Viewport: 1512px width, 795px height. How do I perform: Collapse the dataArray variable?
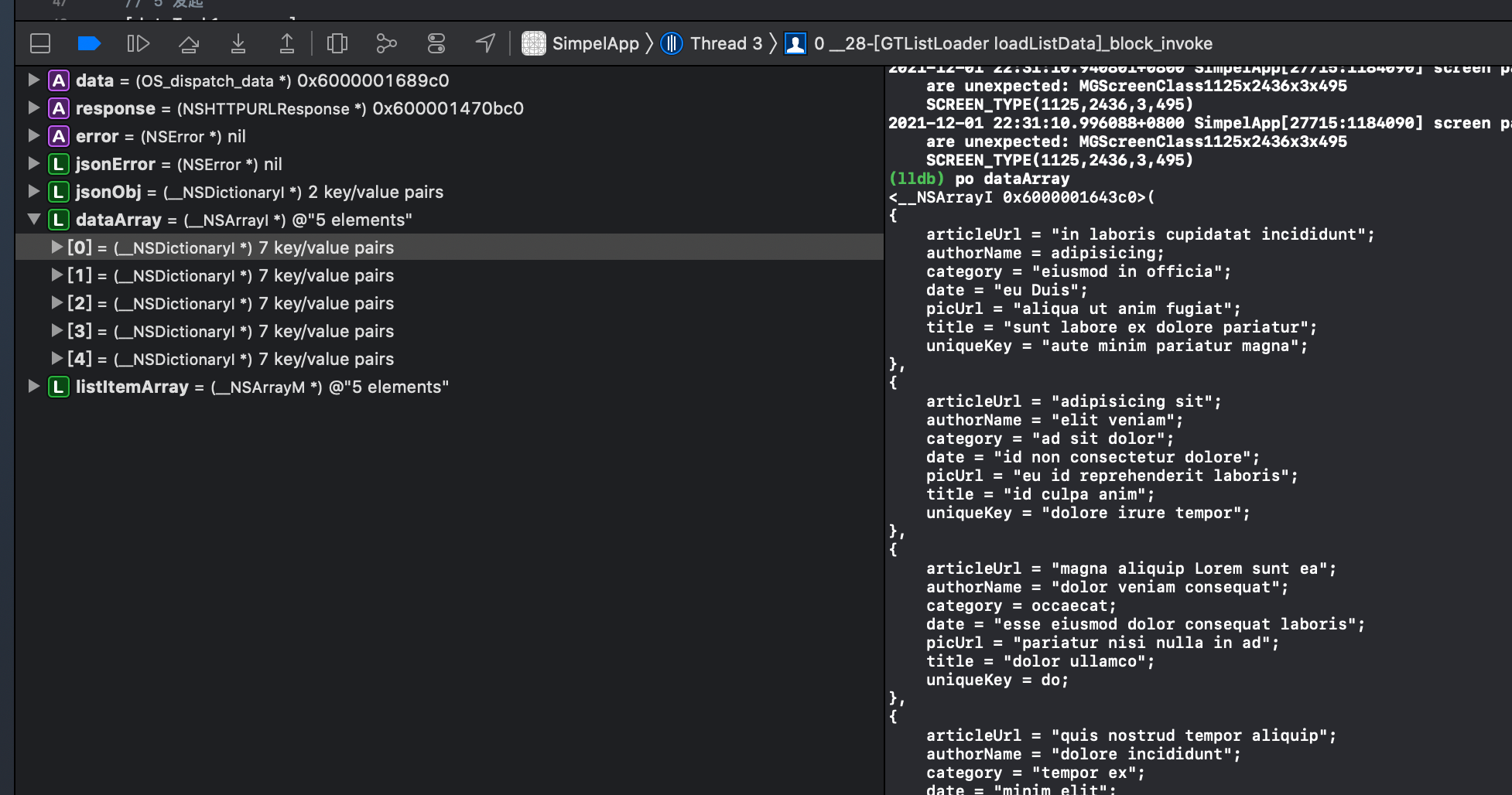33,219
